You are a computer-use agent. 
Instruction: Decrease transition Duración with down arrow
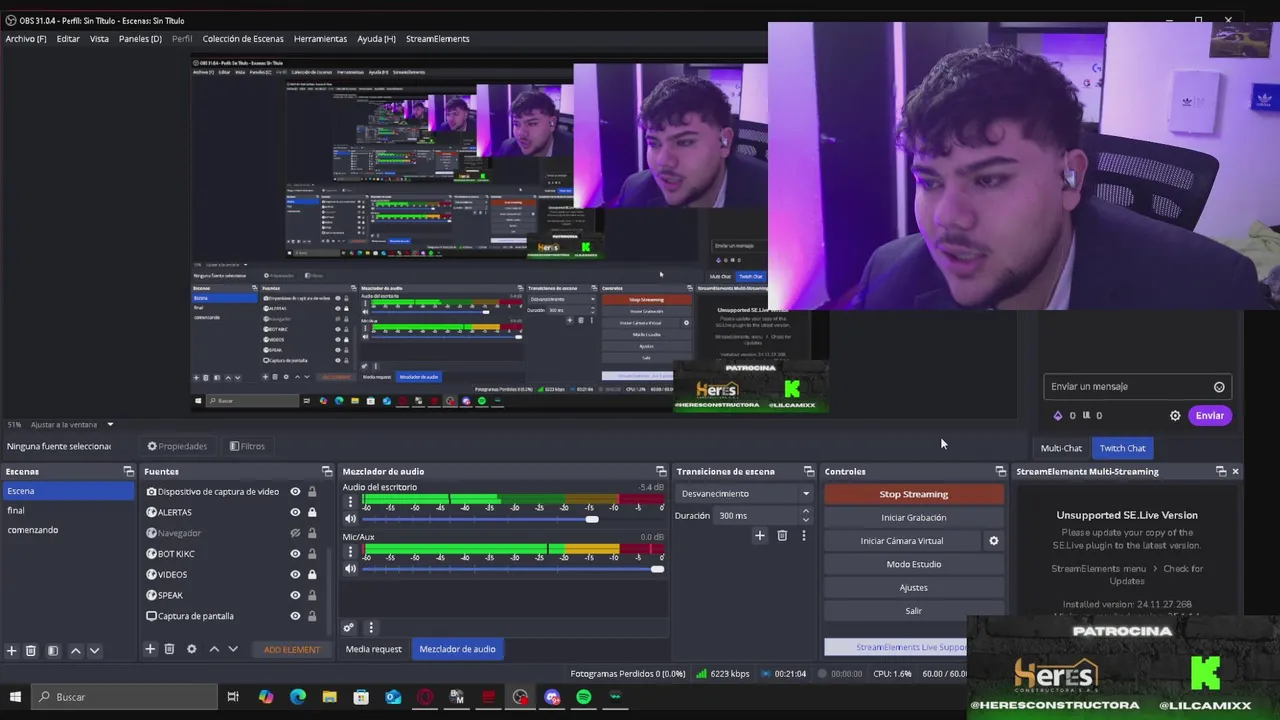point(805,520)
